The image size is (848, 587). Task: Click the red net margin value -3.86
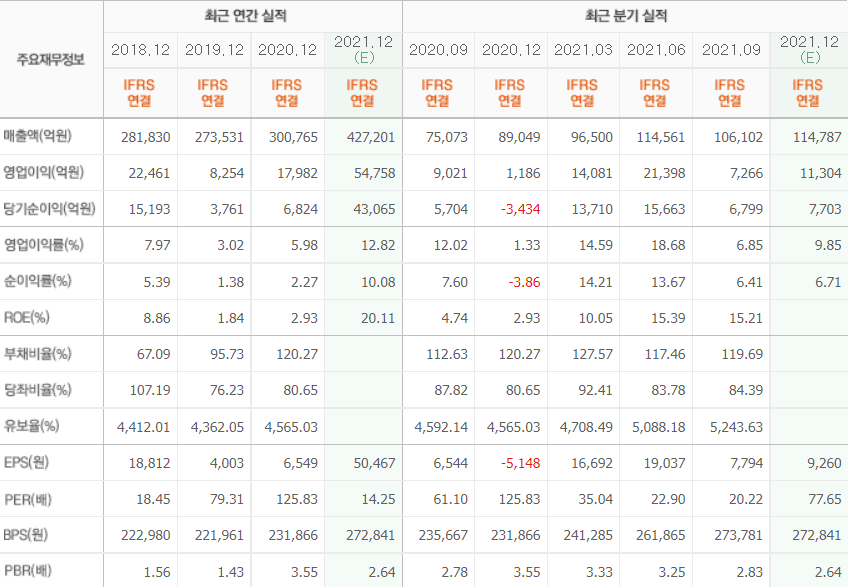525,282
